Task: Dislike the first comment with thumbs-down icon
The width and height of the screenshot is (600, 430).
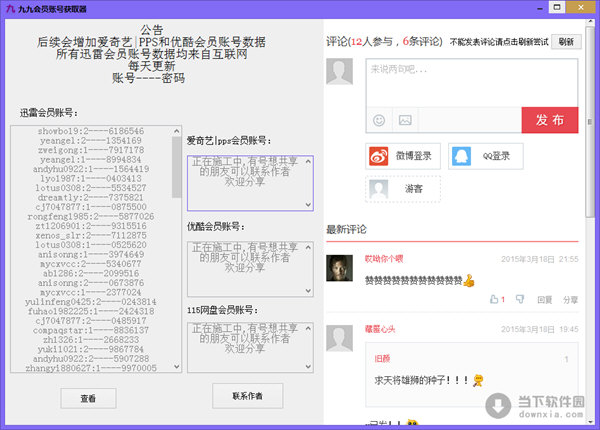Action: 520,299
